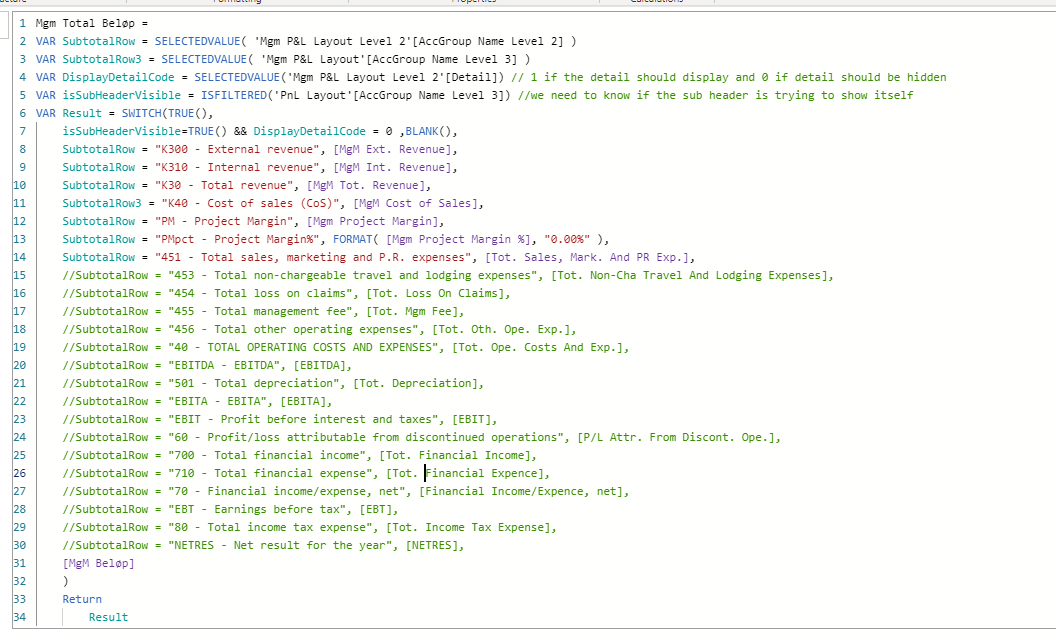Click "EBIT - Profit before interest and taxes"

(303, 419)
